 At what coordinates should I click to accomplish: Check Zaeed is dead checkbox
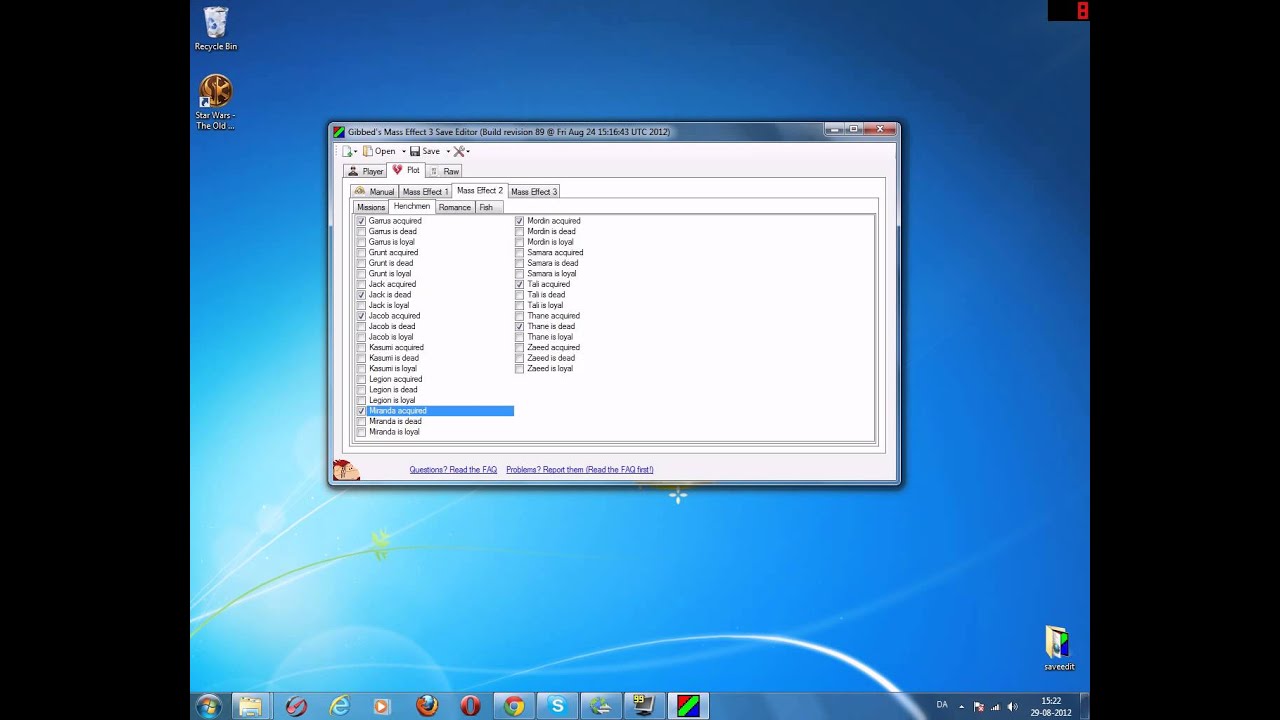(x=520, y=358)
